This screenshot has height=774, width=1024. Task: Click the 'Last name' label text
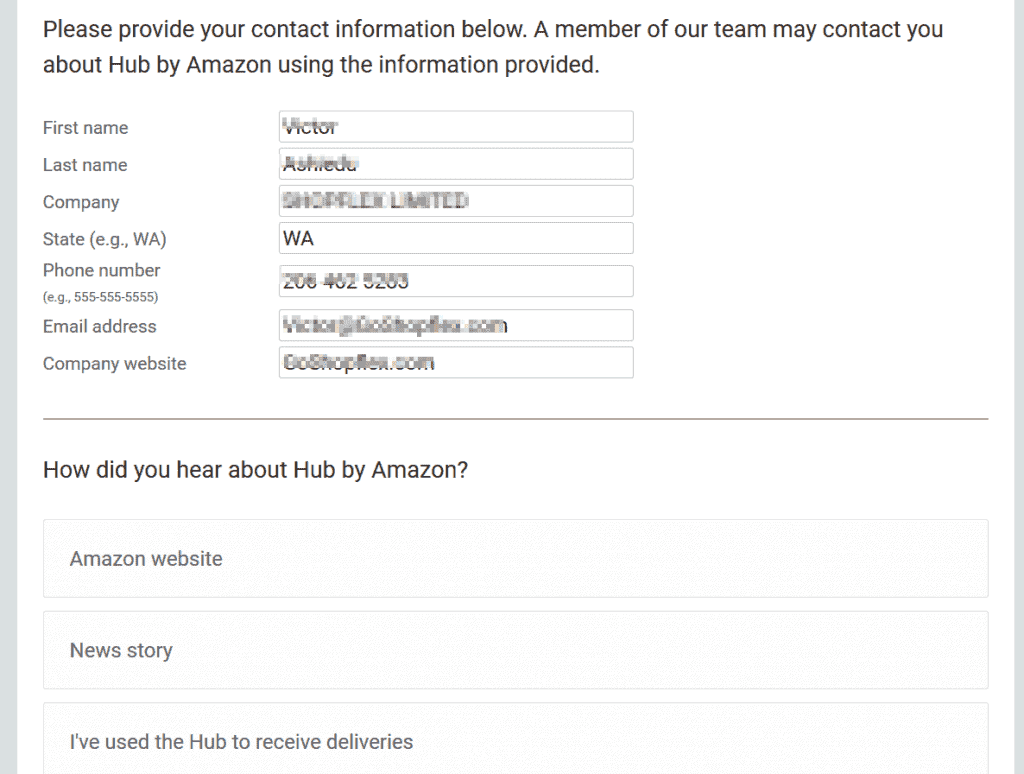click(85, 165)
